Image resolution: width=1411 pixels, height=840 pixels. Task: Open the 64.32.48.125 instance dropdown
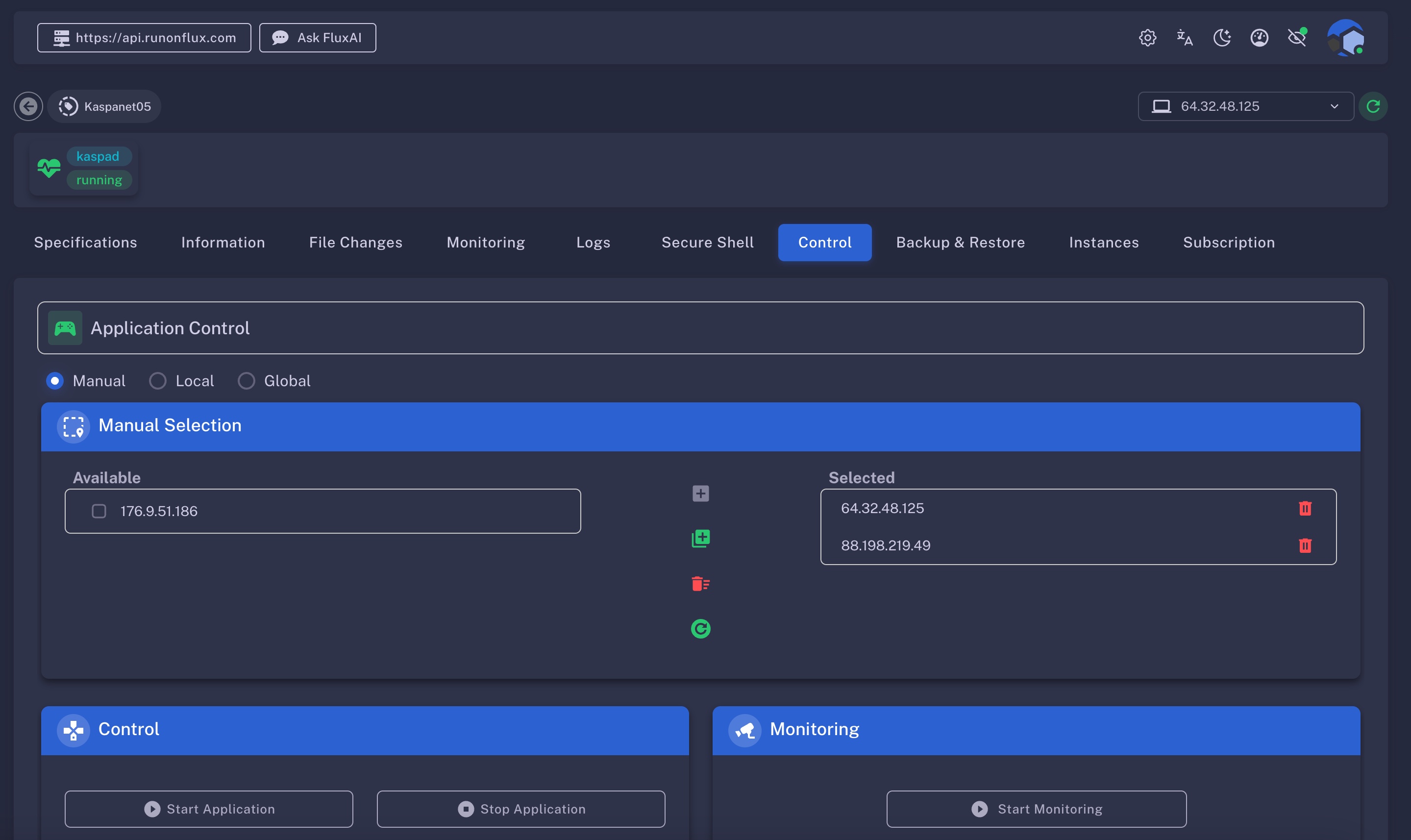tap(1245, 106)
